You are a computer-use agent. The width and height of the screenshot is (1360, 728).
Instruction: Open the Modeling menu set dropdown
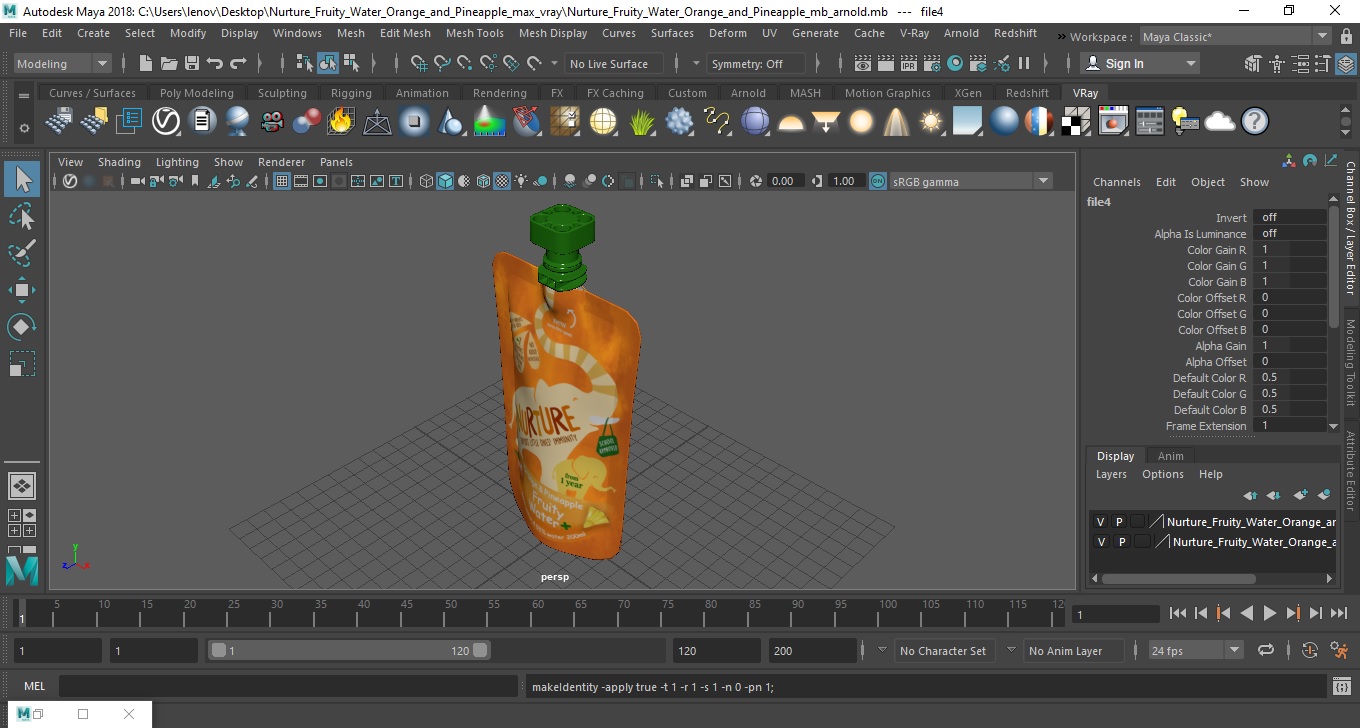62,63
